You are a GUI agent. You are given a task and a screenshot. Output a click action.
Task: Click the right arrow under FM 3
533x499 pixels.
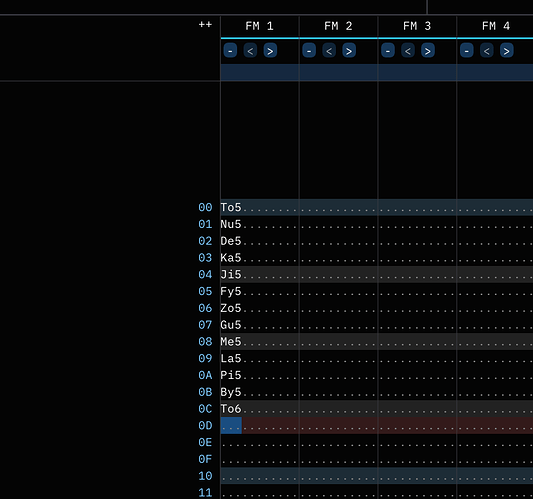428,51
